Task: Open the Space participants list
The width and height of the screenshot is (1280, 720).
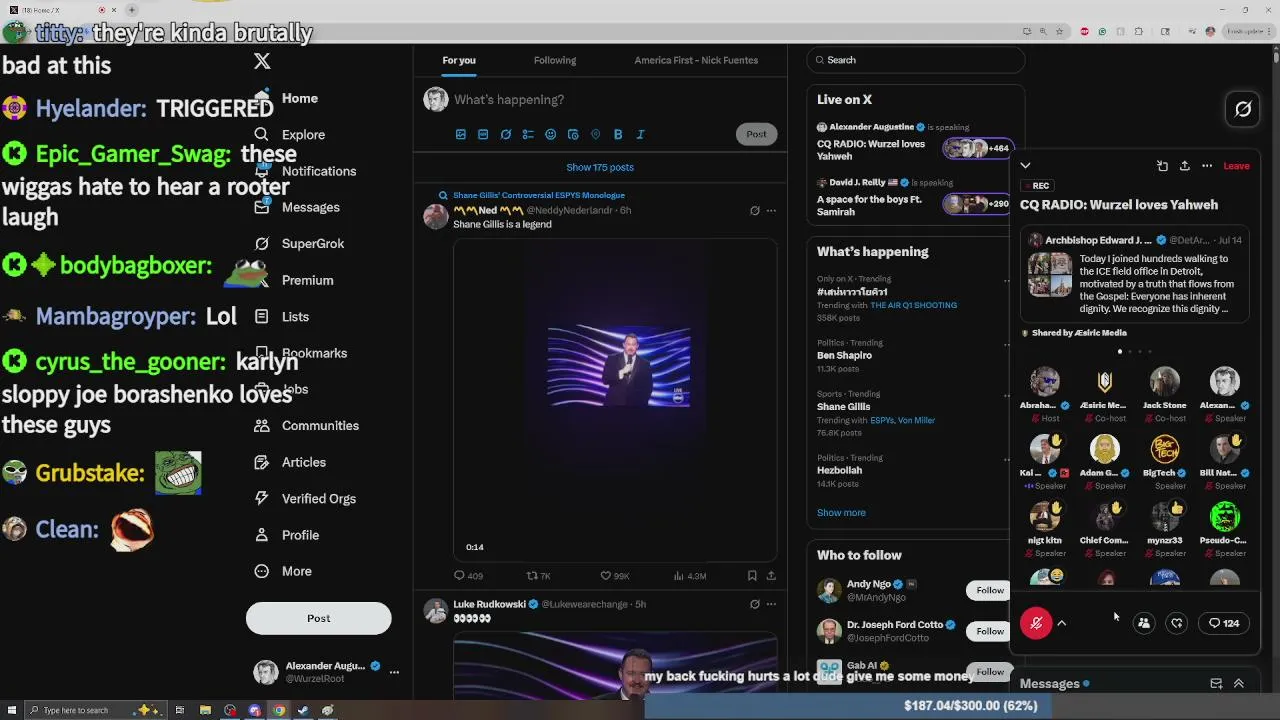Action: [1144, 623]
